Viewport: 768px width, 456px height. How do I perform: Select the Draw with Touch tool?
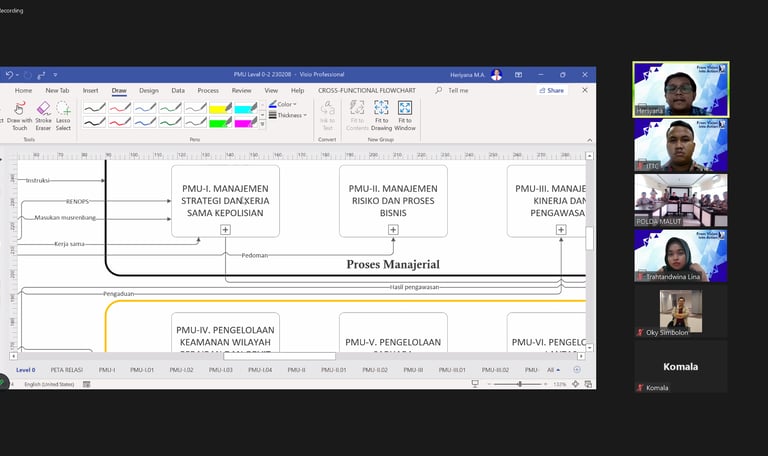coord(20,116)
